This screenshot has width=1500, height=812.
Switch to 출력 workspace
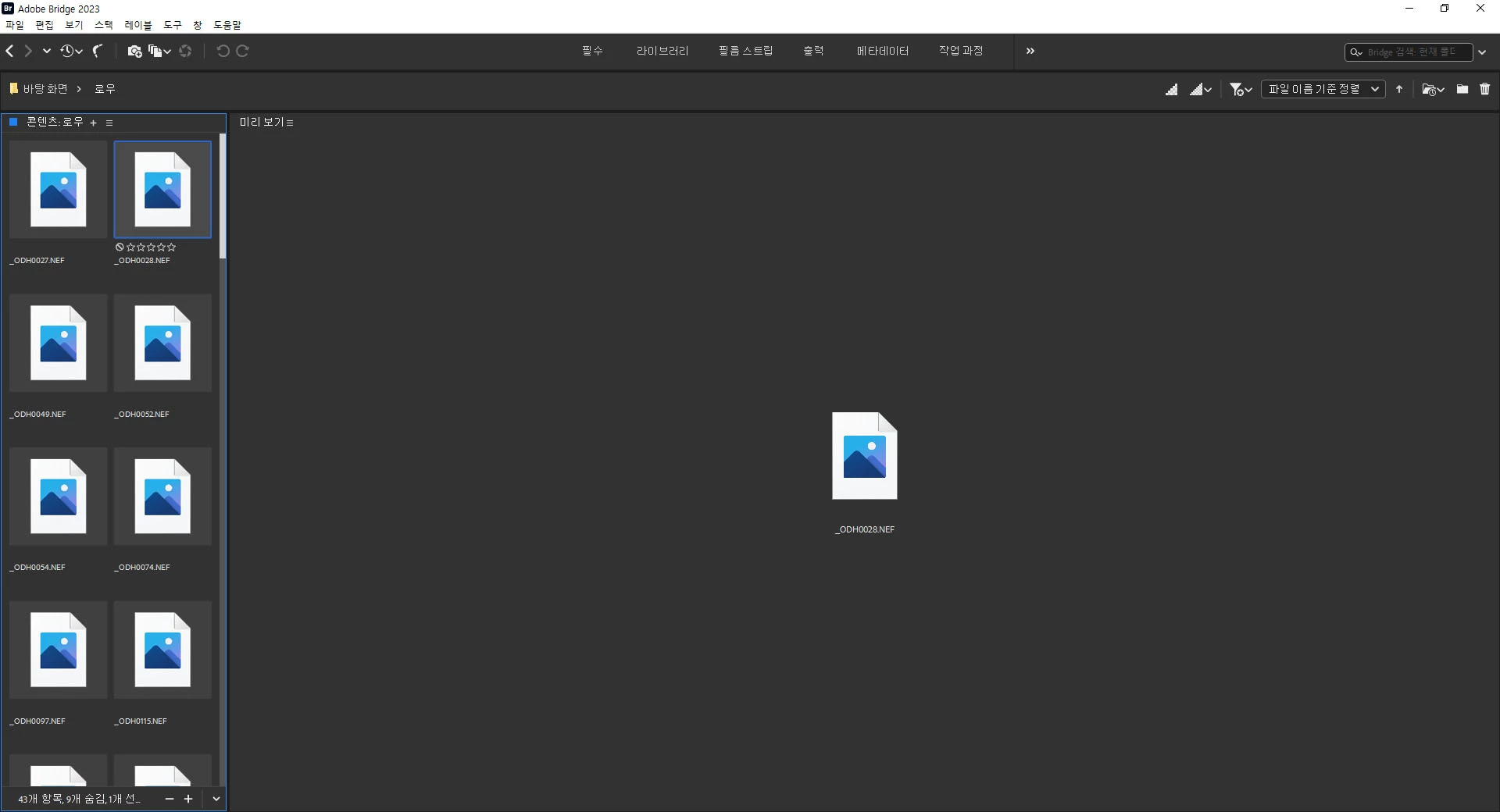tap(813, 51)
